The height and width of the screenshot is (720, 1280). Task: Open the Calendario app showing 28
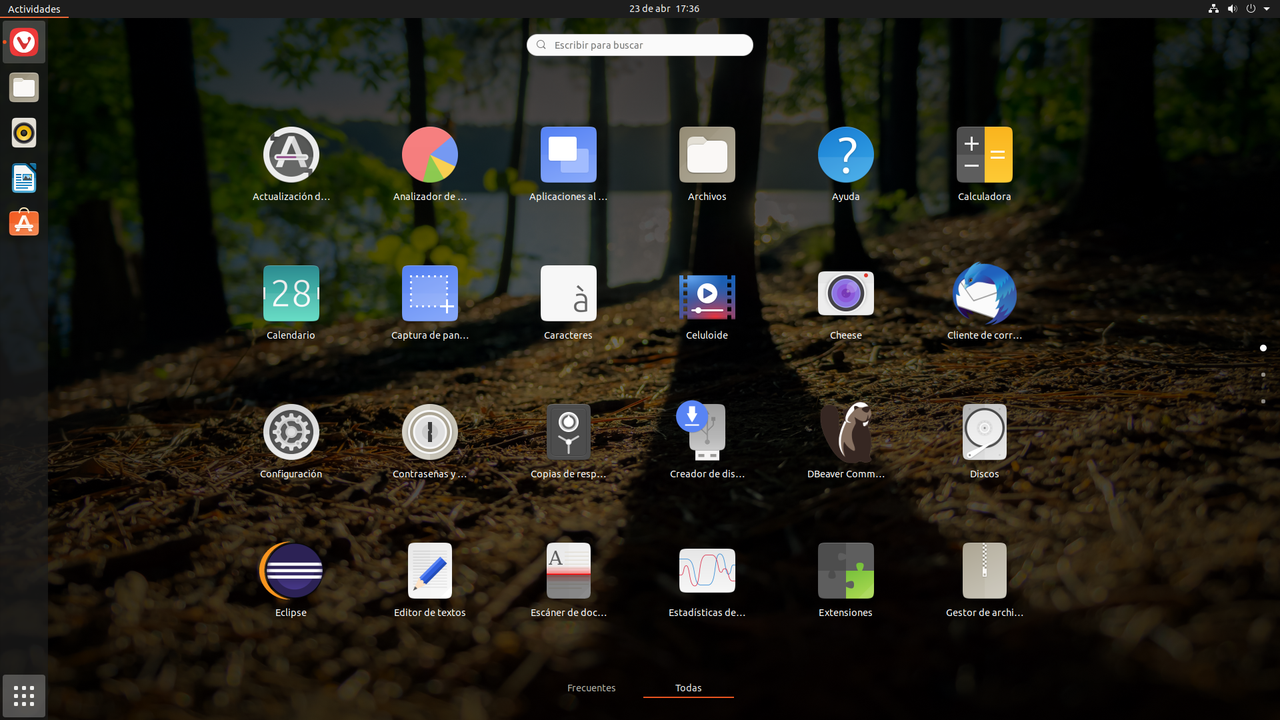pos(291,293)
